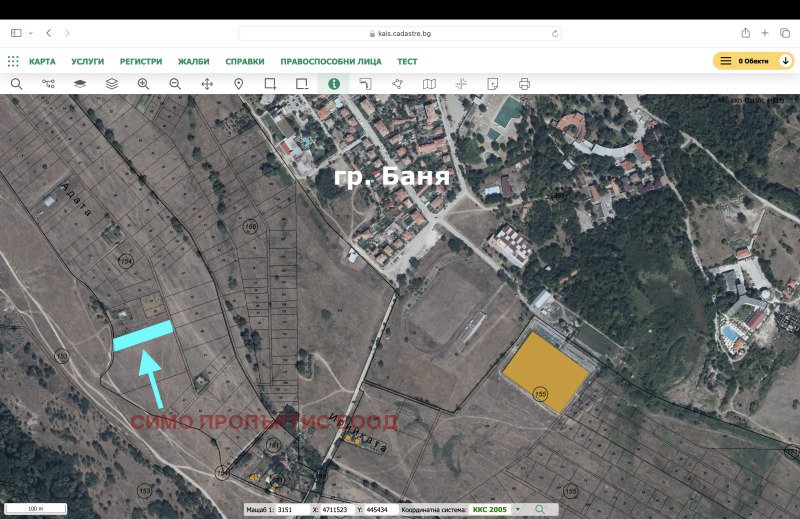Open the layers stack panel icon

(x=111, y=84)
